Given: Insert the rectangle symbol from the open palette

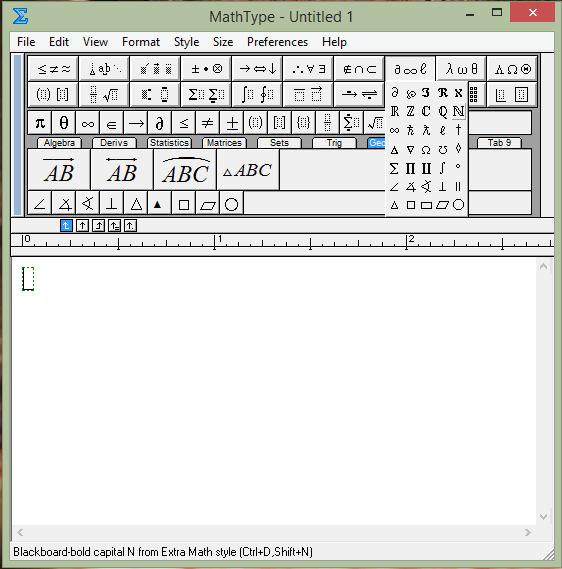Looking at the screenshot, I should (x=426, y=205).
